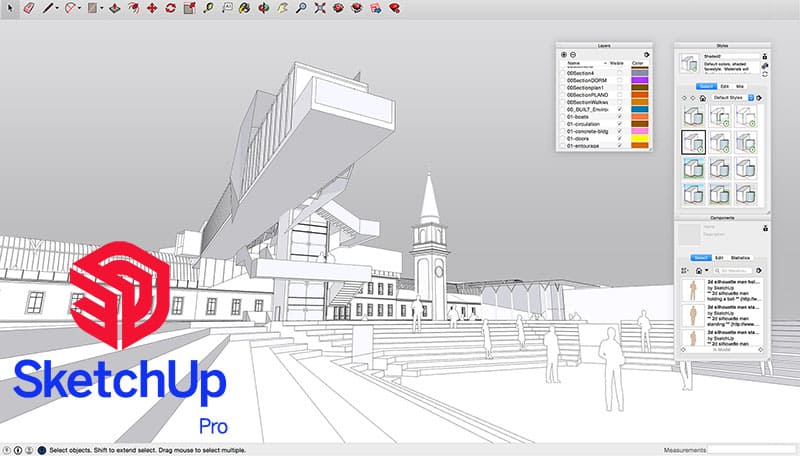Image resolution: width=800 pixels, height=456 pixels.
Task: Click the Zoom Extents tool
Action: coord(320,8)
